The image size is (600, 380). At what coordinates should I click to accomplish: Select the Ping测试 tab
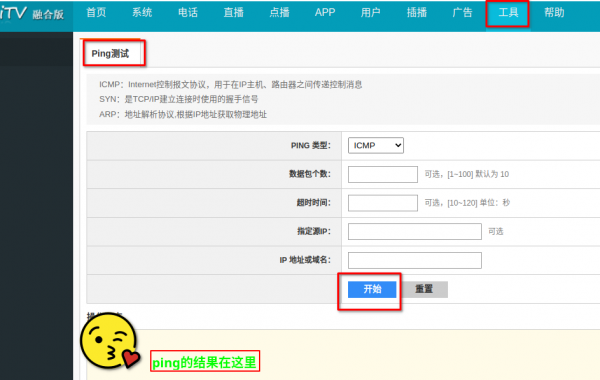[x=110, y=54]
